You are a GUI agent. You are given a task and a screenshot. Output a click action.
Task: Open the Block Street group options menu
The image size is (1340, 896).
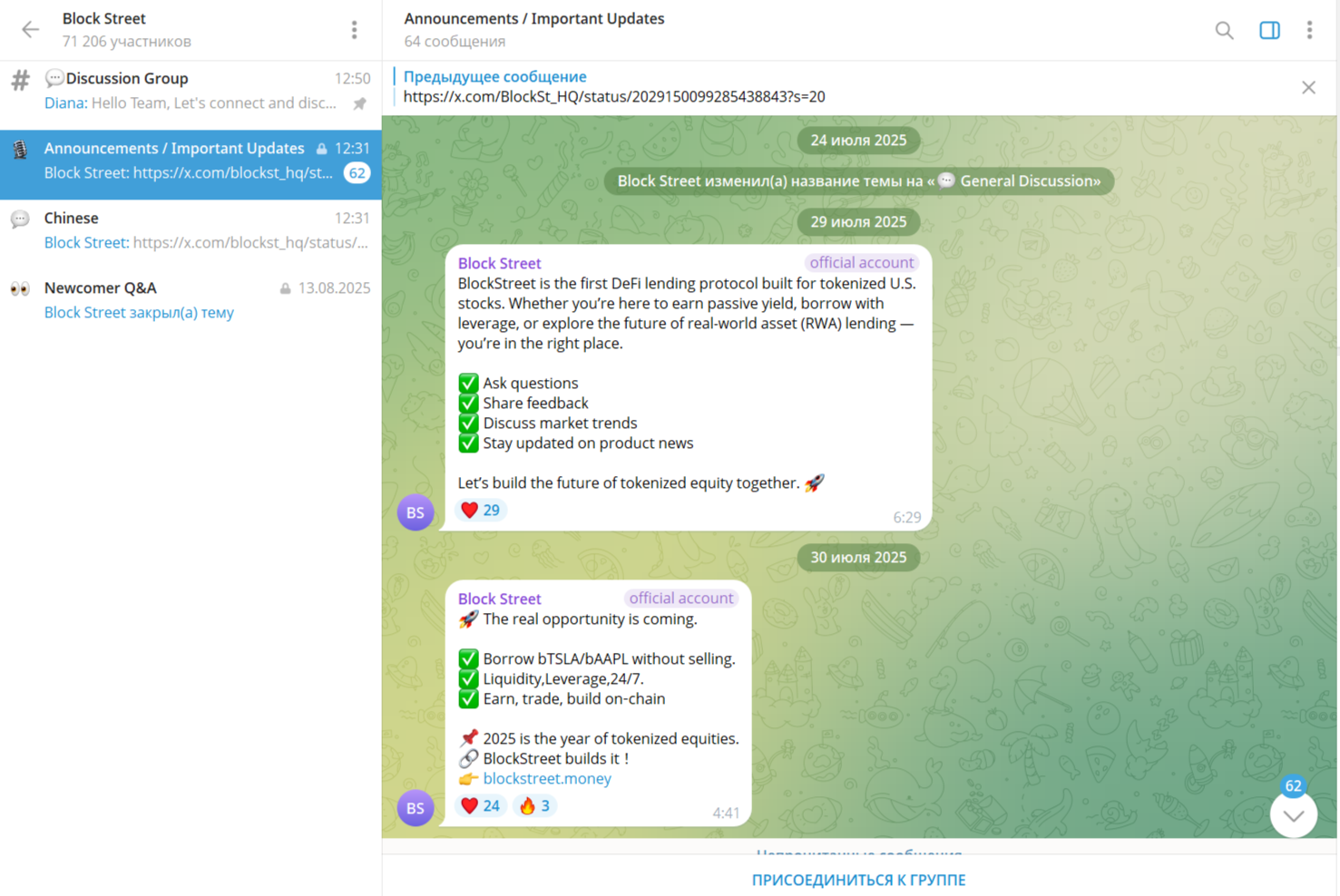point(354,30)
